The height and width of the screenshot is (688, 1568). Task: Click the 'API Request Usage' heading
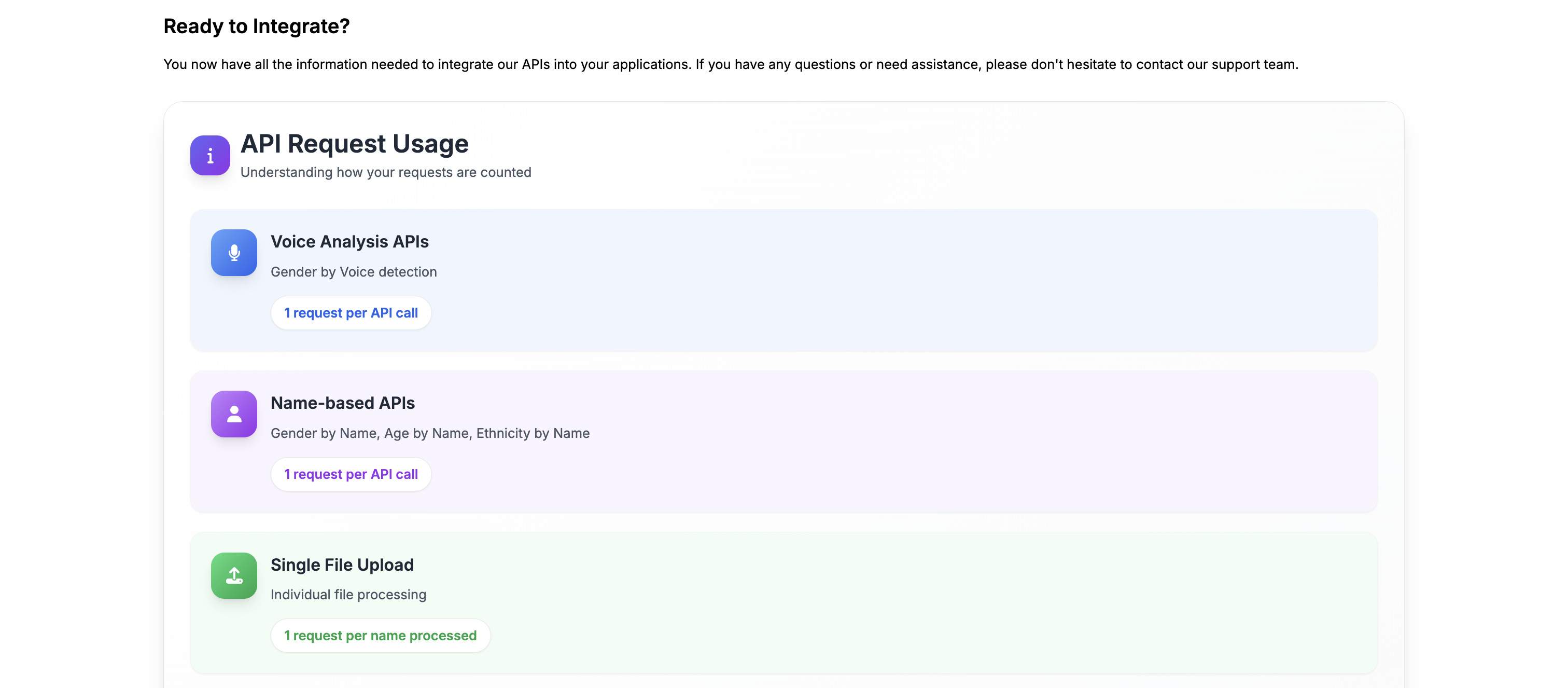[x=354, y=144]
